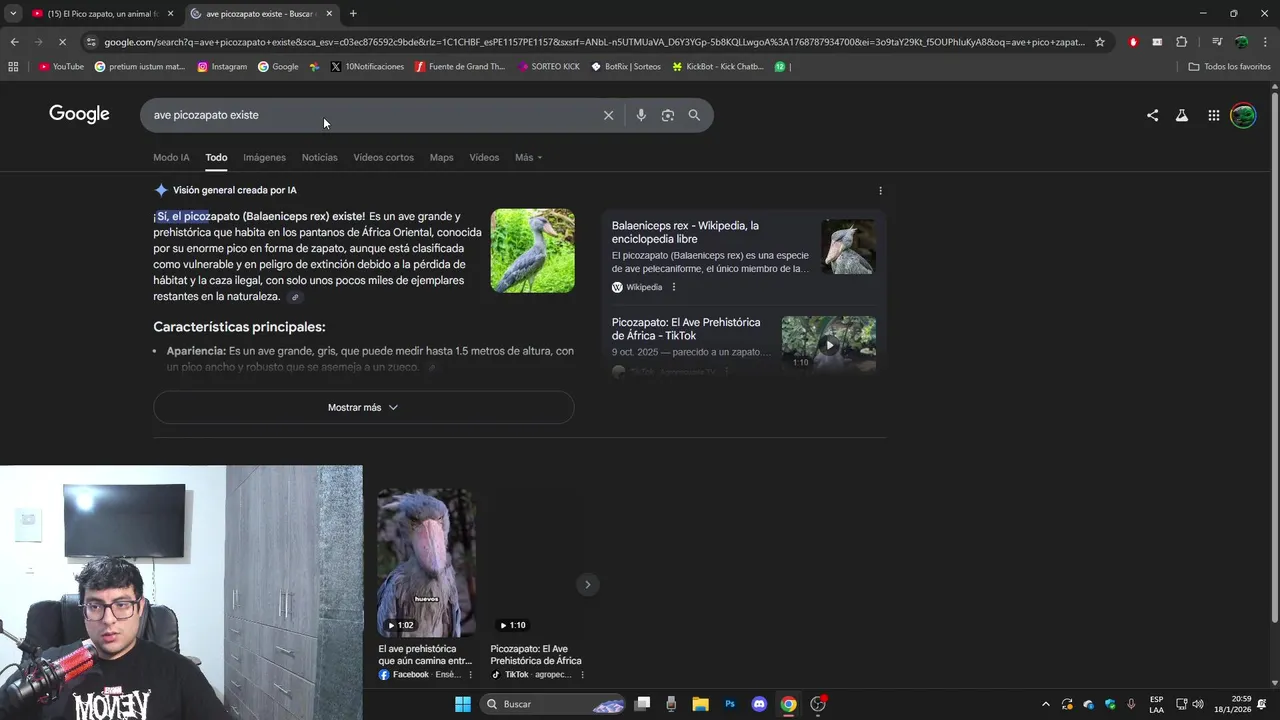Open the Google apps grid
The image size is (1280, 720).
click(1213, 115)
